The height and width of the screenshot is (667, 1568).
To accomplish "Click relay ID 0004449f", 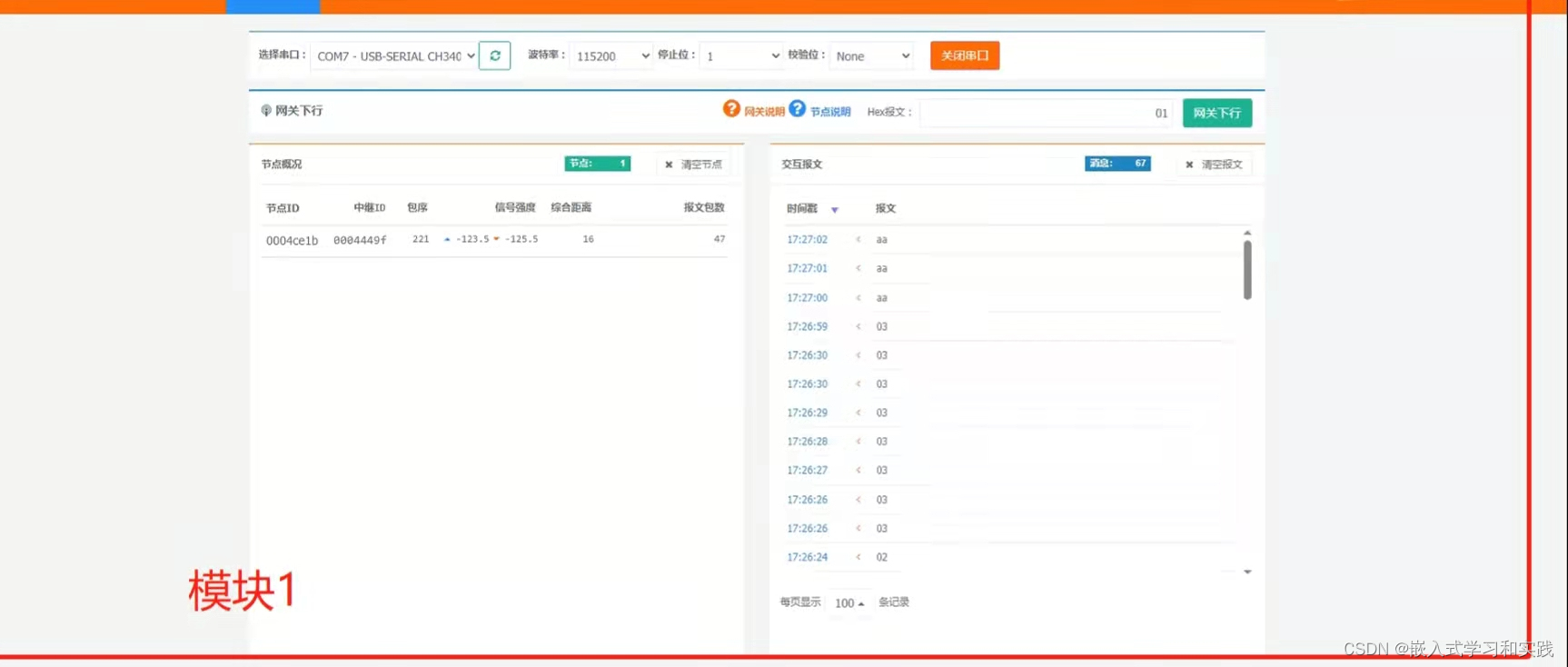I will tap(360, 241).
